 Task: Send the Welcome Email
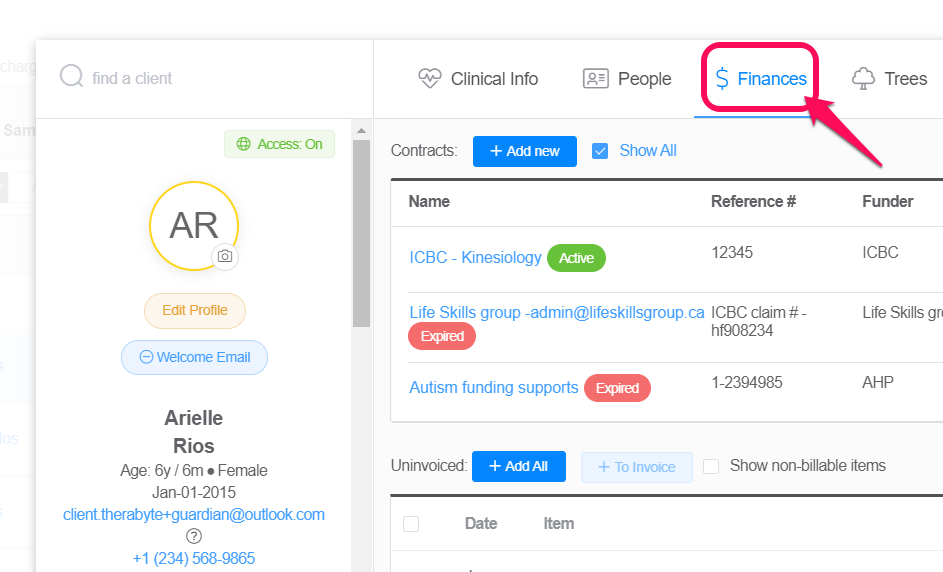pos(194,357)
